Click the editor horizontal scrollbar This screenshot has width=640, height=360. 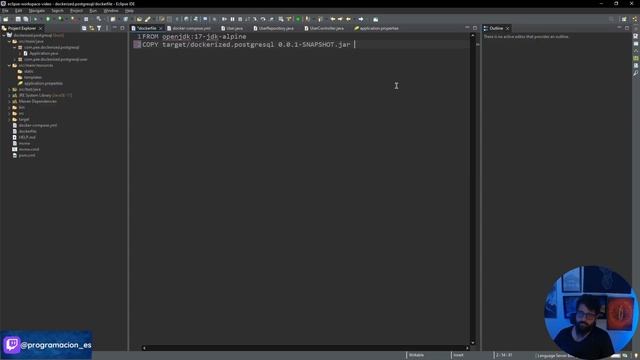click(x=306, y=348)
